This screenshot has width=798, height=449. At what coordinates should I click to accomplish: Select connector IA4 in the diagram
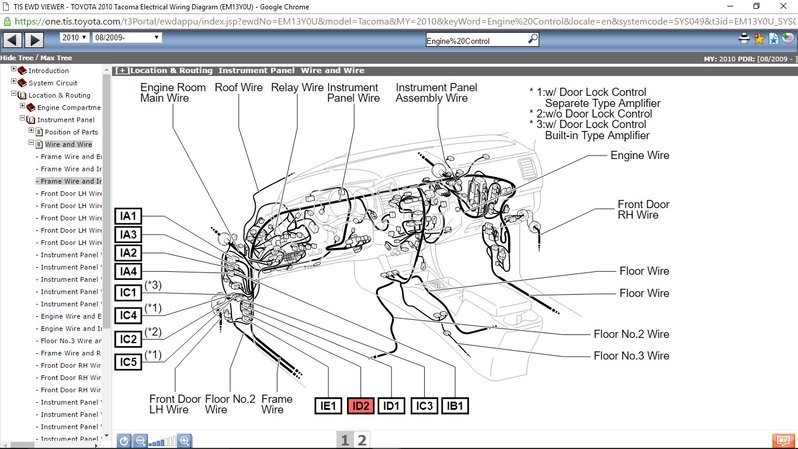coord(128,271)
